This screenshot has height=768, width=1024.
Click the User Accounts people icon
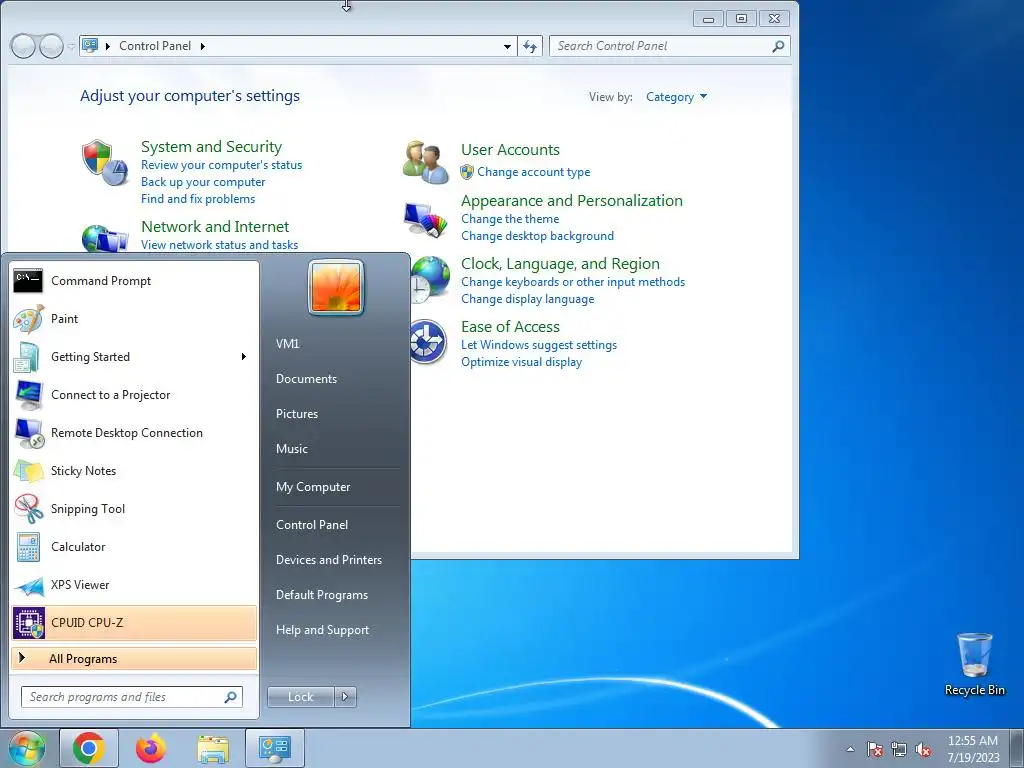(426, 162)
